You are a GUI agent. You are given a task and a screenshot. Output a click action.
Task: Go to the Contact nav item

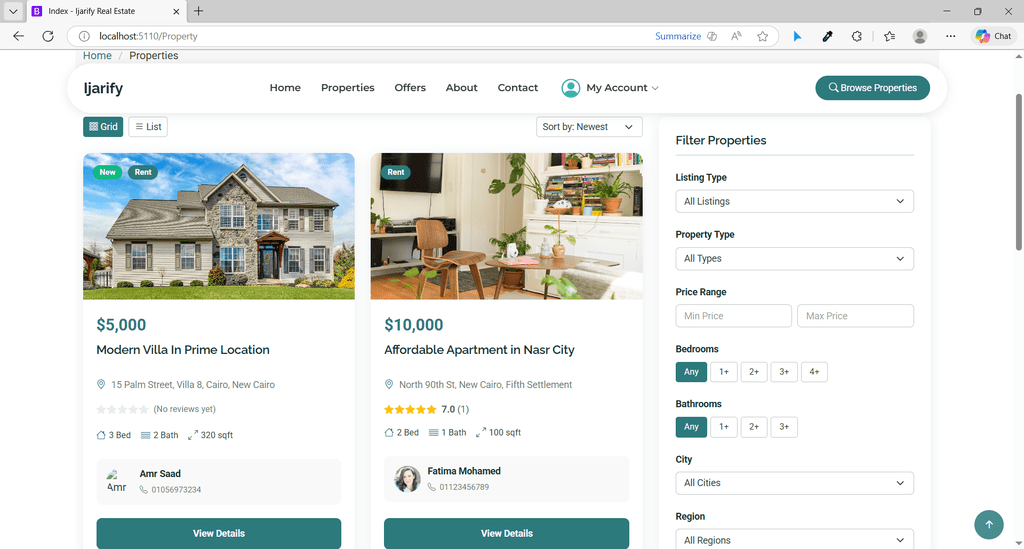coord(518,87)
